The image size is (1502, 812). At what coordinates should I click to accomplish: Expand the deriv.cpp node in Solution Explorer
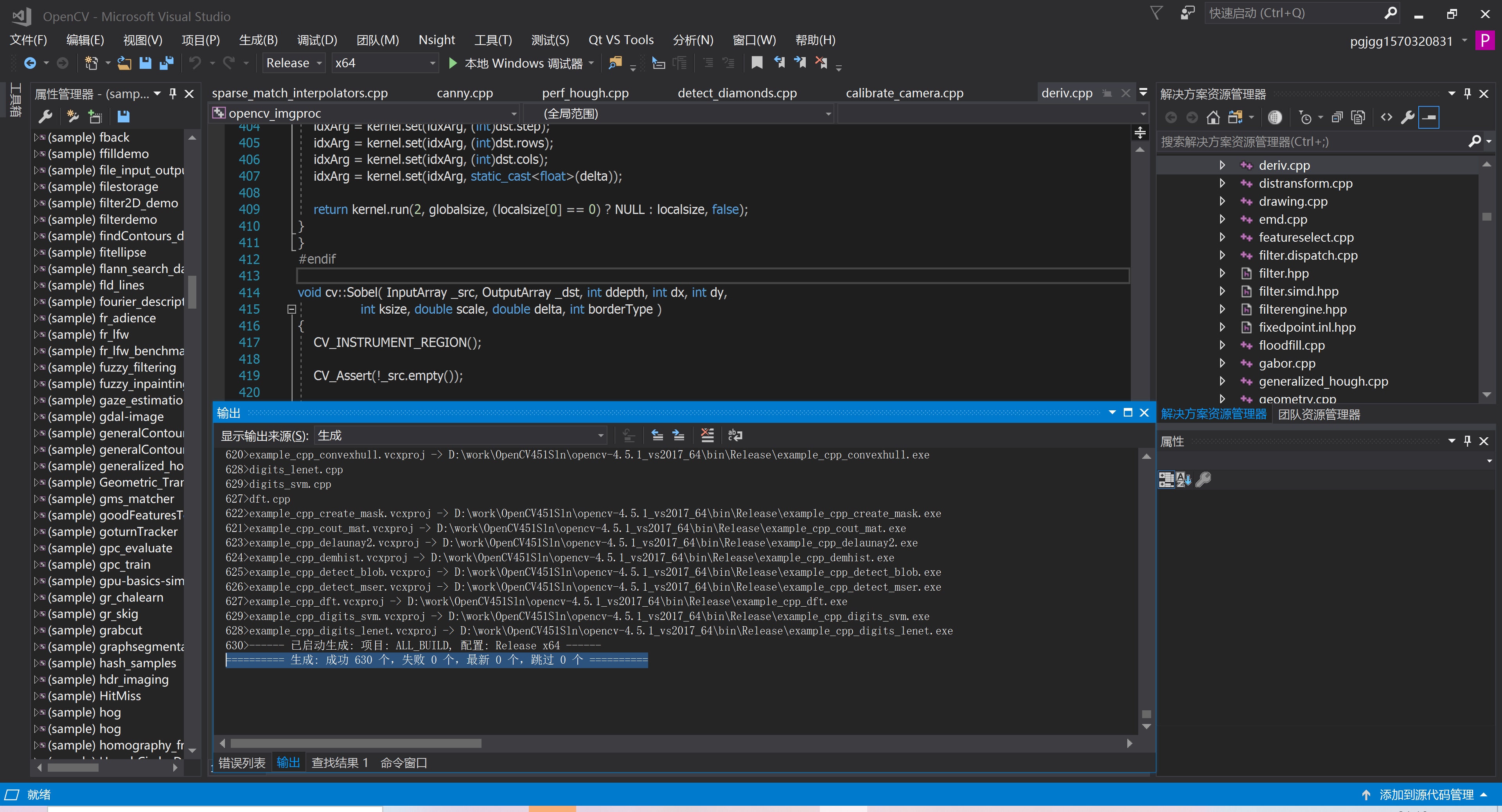coord(1223,165)
